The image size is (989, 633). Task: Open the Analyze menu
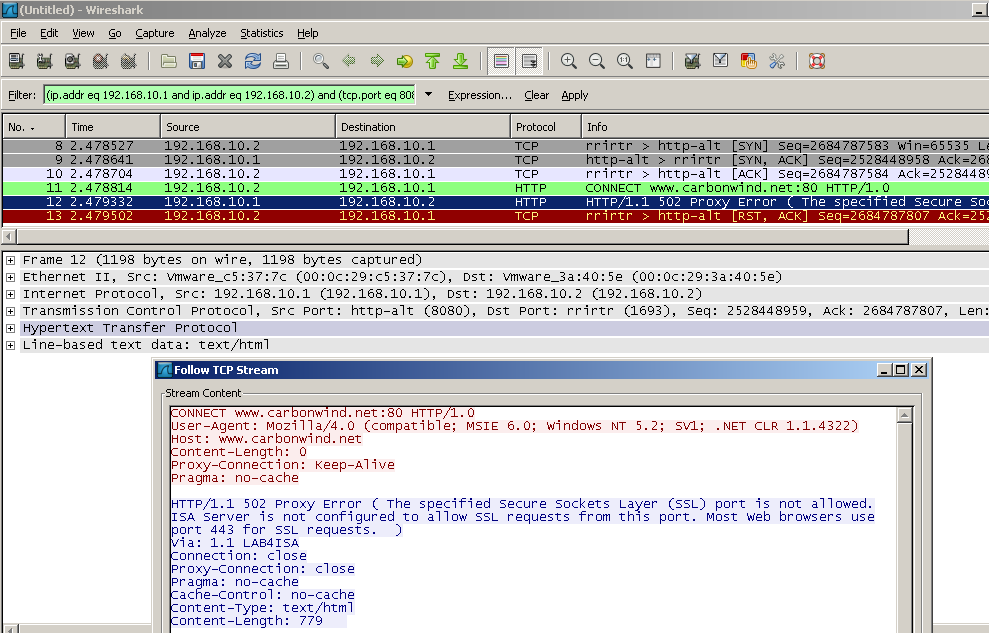pos(208,33)
